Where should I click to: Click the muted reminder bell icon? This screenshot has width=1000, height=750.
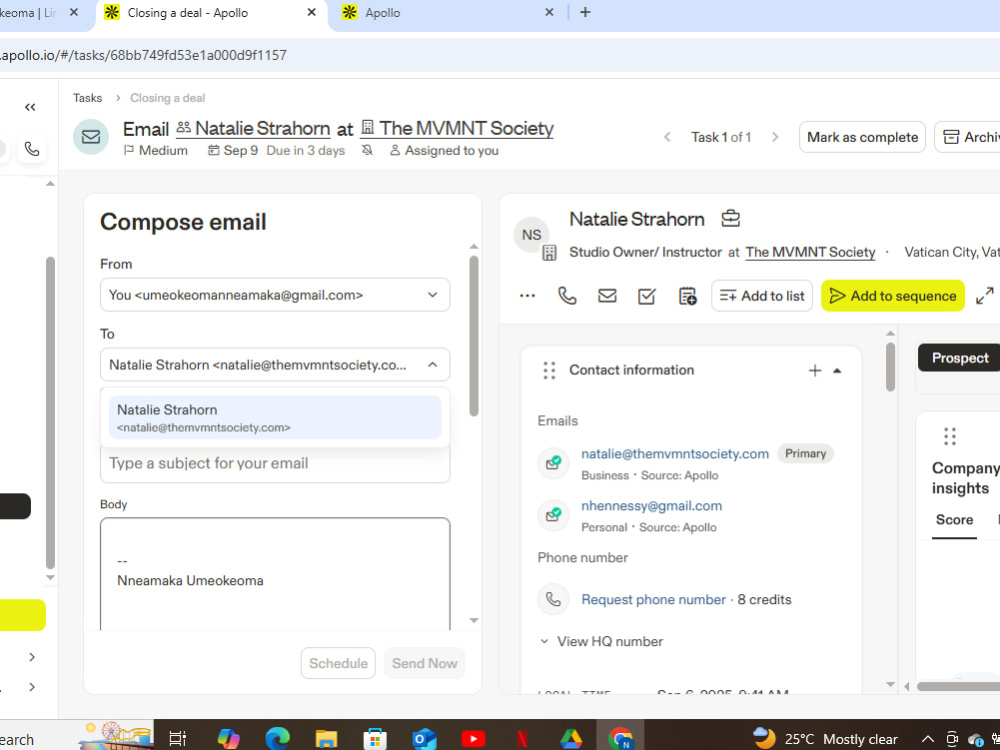point(367,151)
